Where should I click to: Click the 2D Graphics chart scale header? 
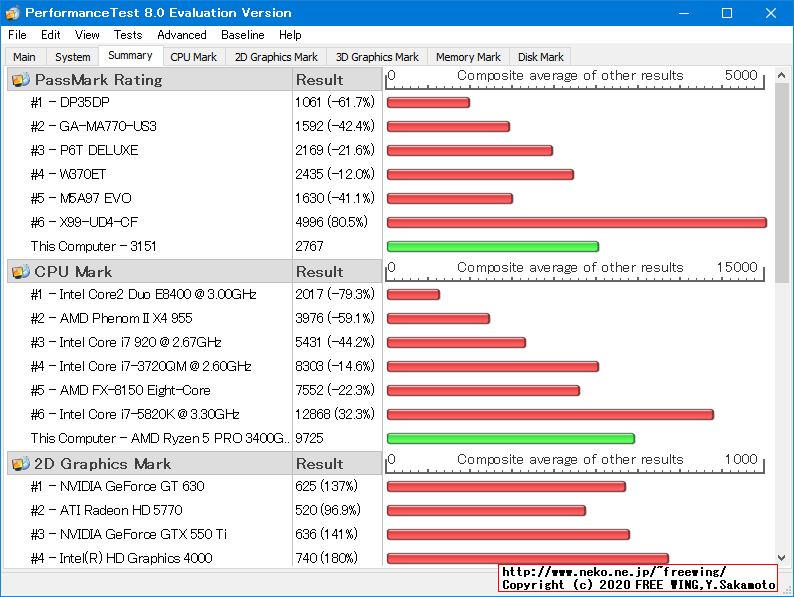(575, 463)
